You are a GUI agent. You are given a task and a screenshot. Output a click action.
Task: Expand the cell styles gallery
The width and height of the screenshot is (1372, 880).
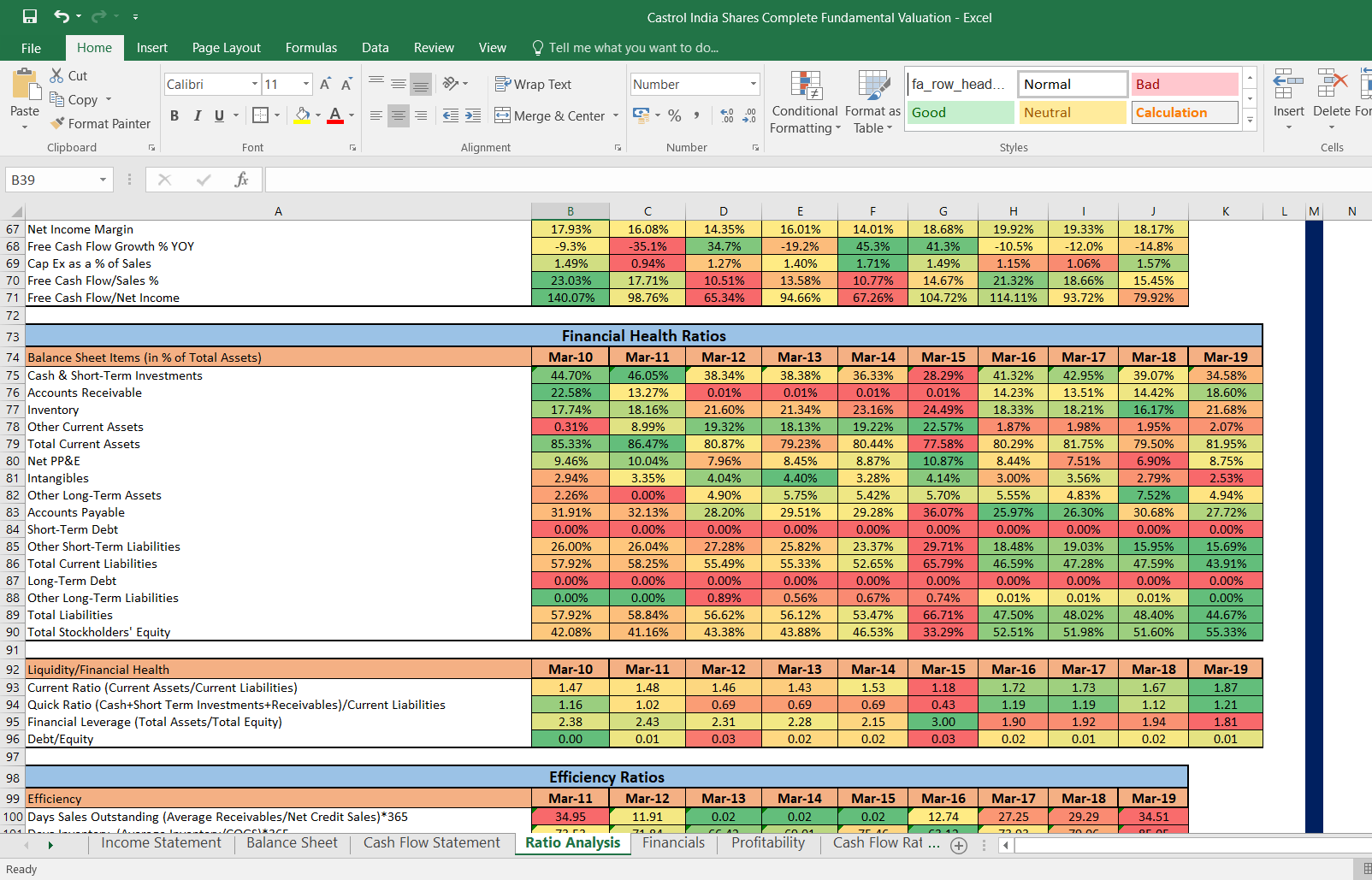[1250, 121]
